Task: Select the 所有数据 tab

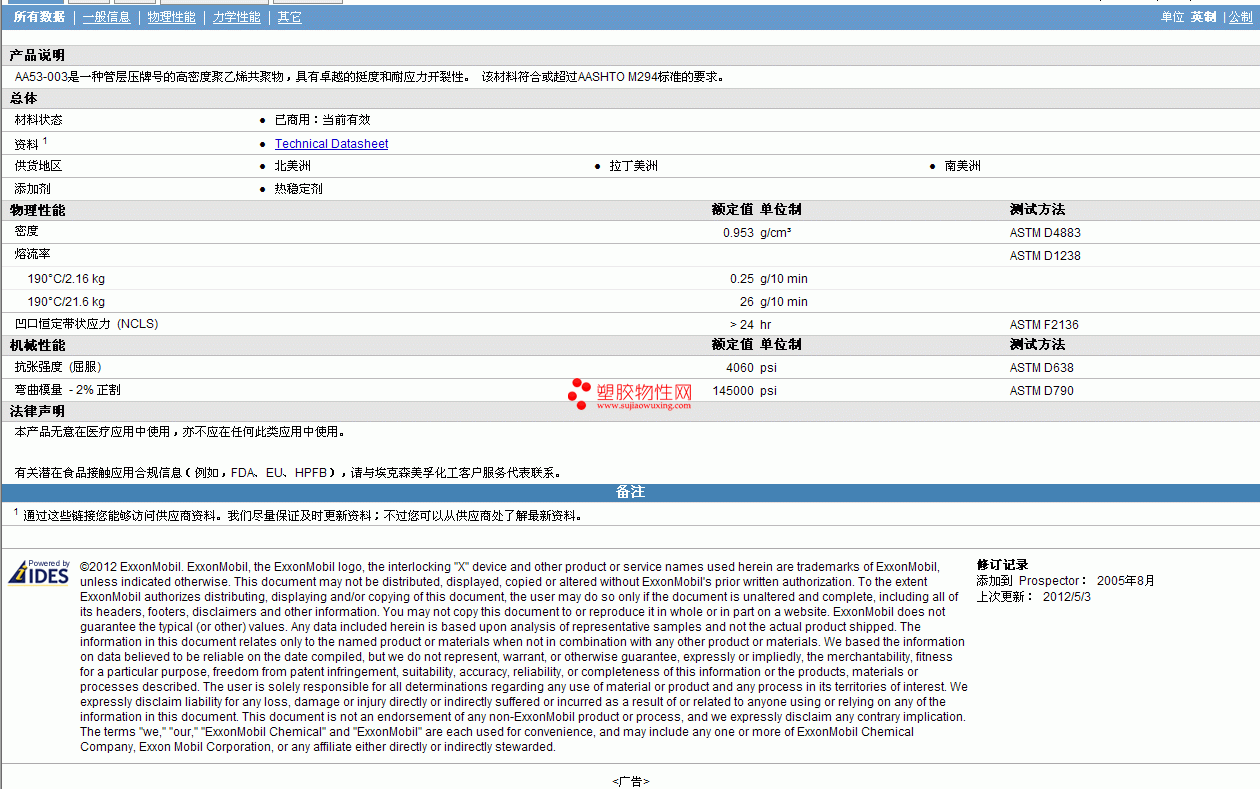Action: [x=39, y=17]
